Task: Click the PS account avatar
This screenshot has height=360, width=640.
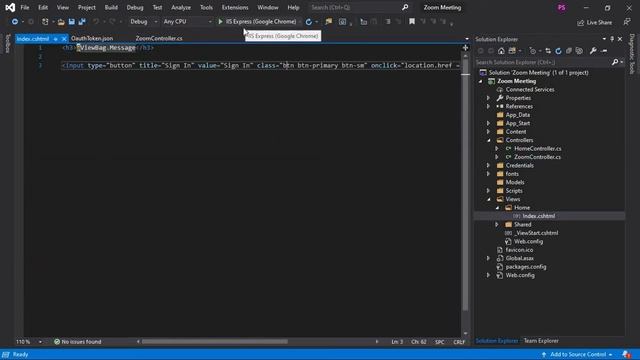Action: click(x=562, y=7)
